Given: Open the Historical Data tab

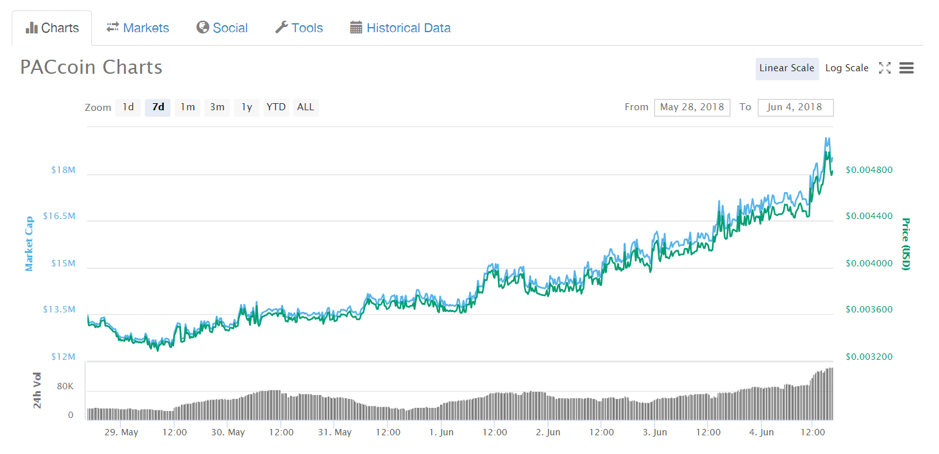Looking at the screenshot, I should 400,28.
